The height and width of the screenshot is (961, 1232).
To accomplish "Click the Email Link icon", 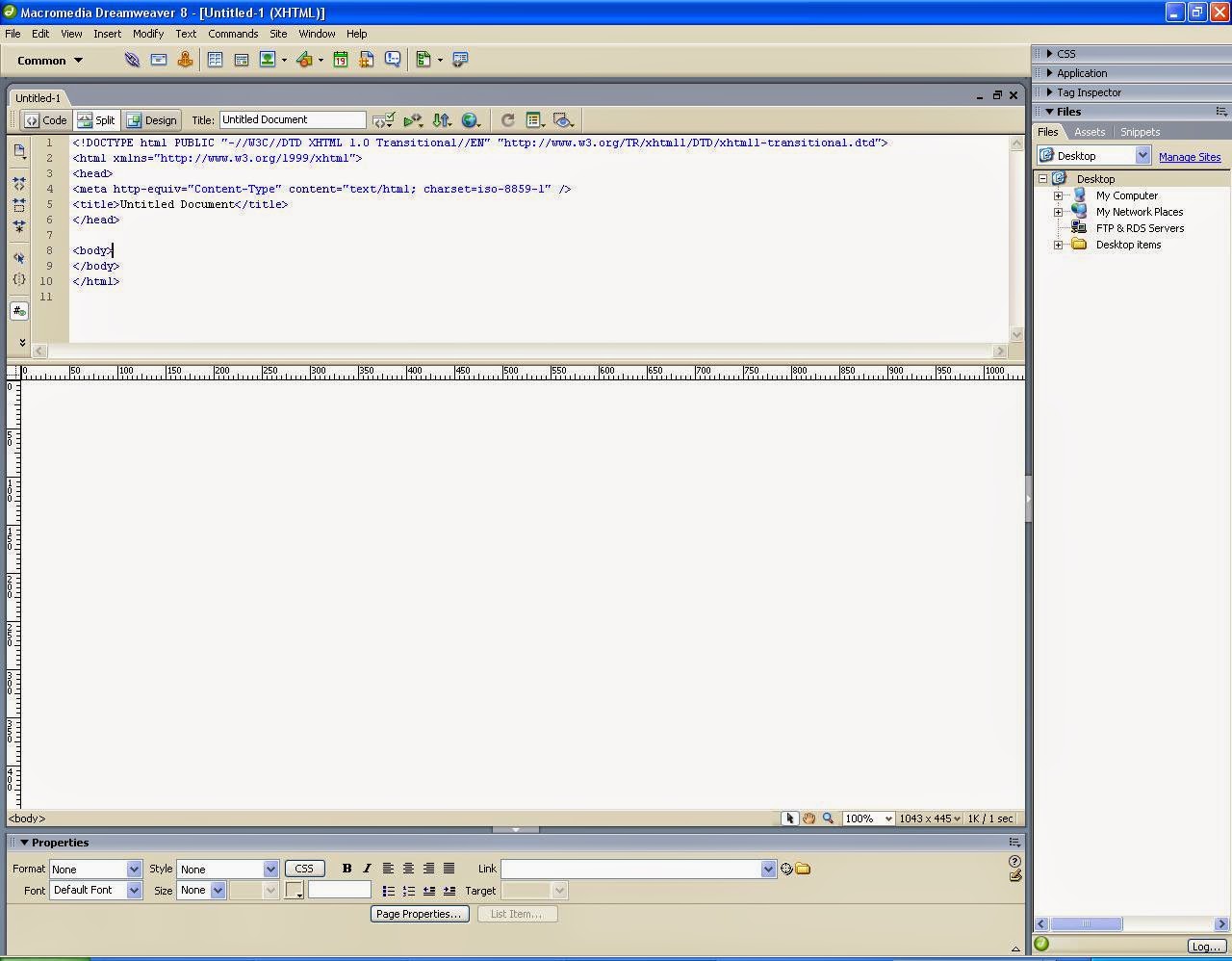I will [159, 60].
